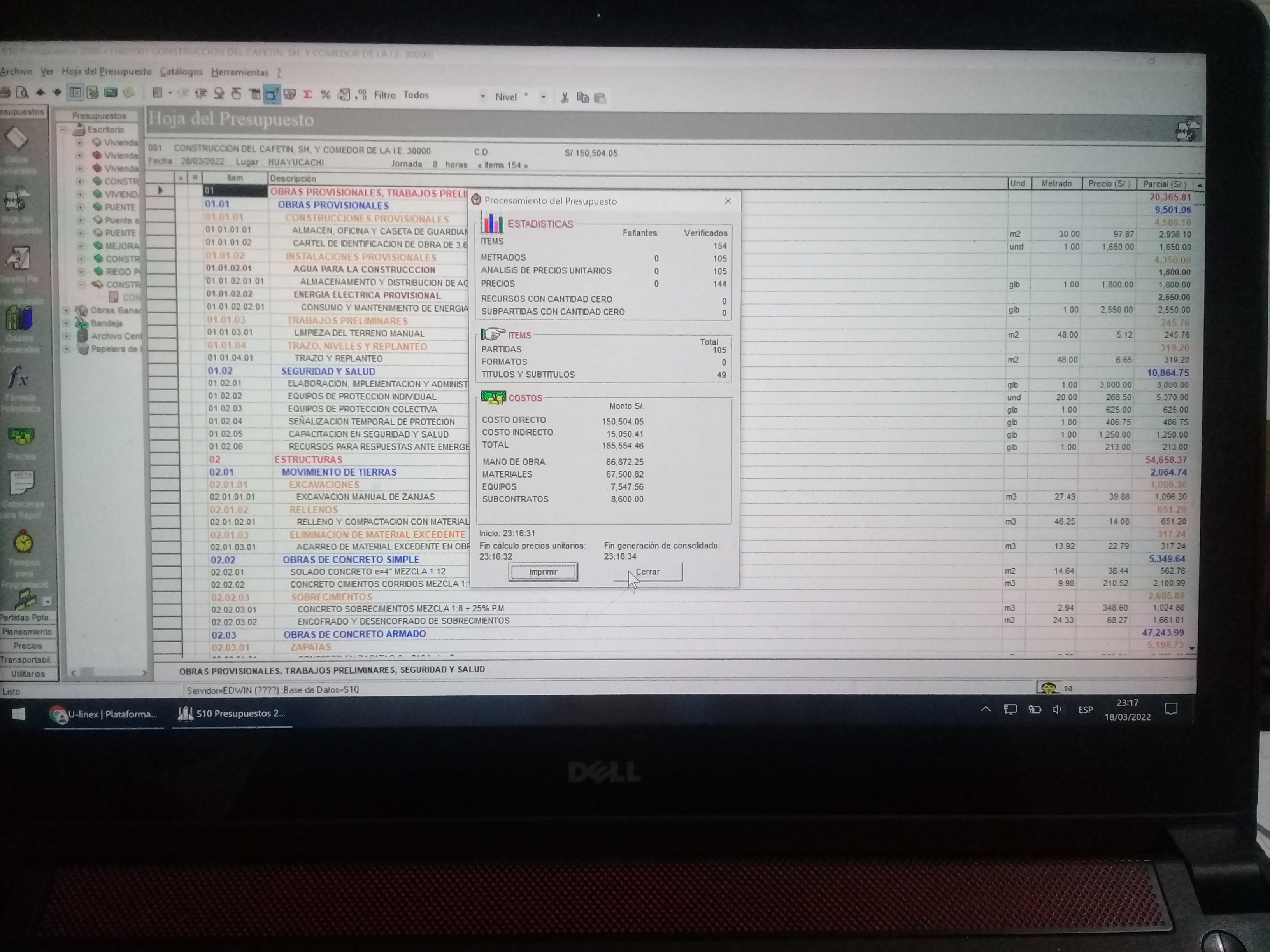Click the Statistics bar chart icon
The width and height of the screenshot is (1270, 952).
(489, 223)
